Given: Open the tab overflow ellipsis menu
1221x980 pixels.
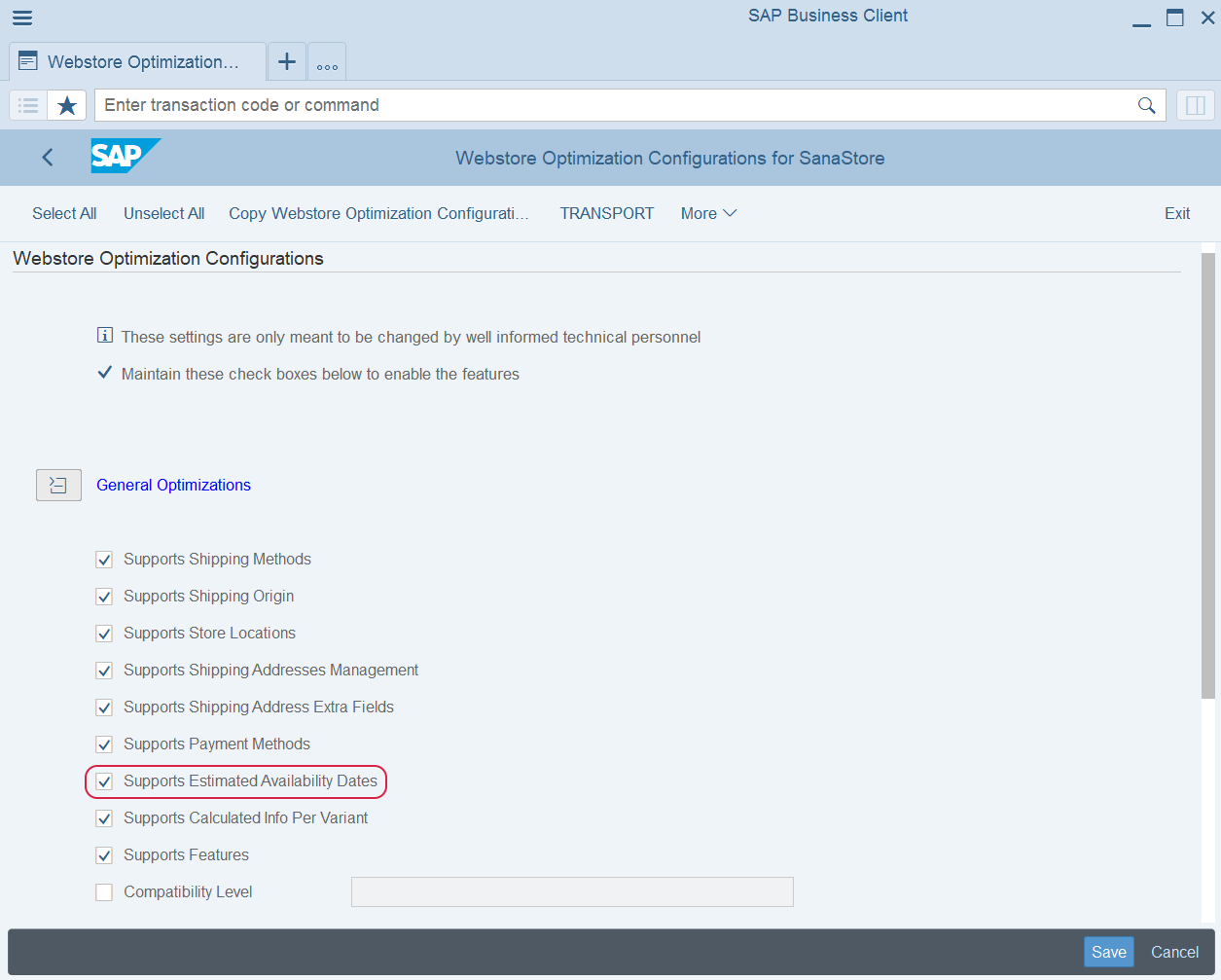Looking at the screenshot, I should 327,64.
